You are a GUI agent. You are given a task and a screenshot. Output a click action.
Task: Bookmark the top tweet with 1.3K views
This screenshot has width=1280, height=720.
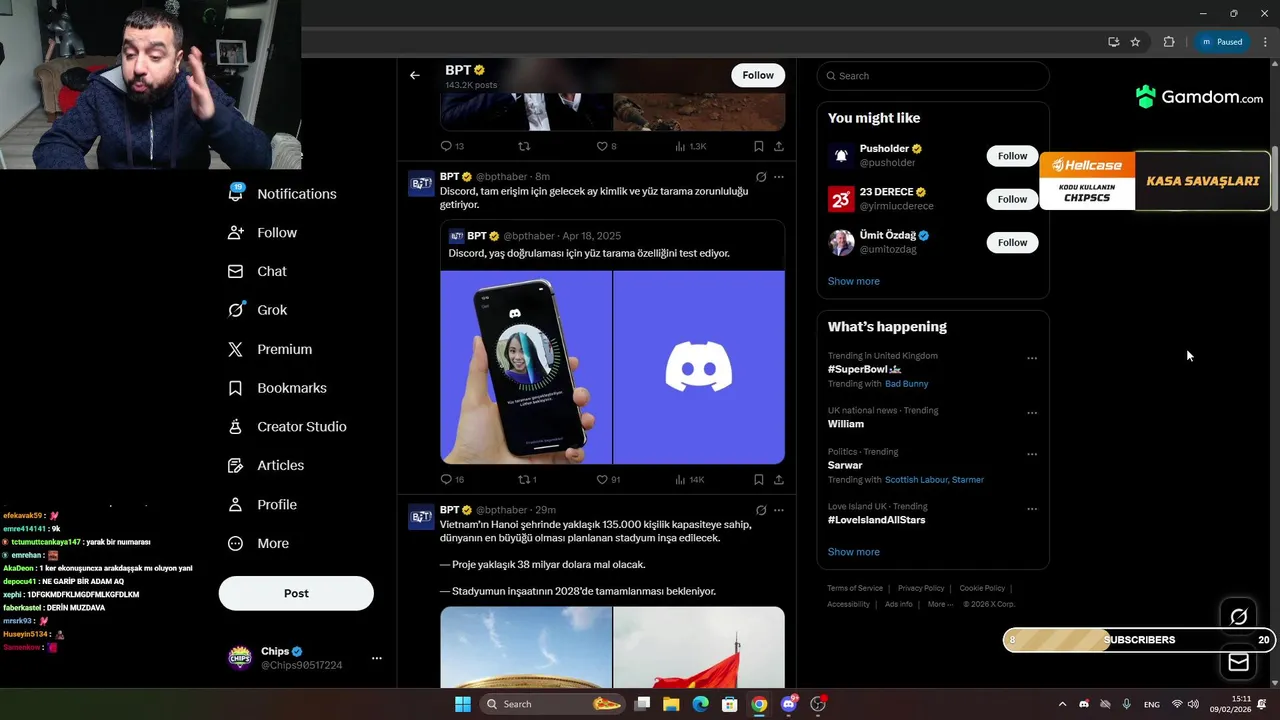(x=759, y=146)
